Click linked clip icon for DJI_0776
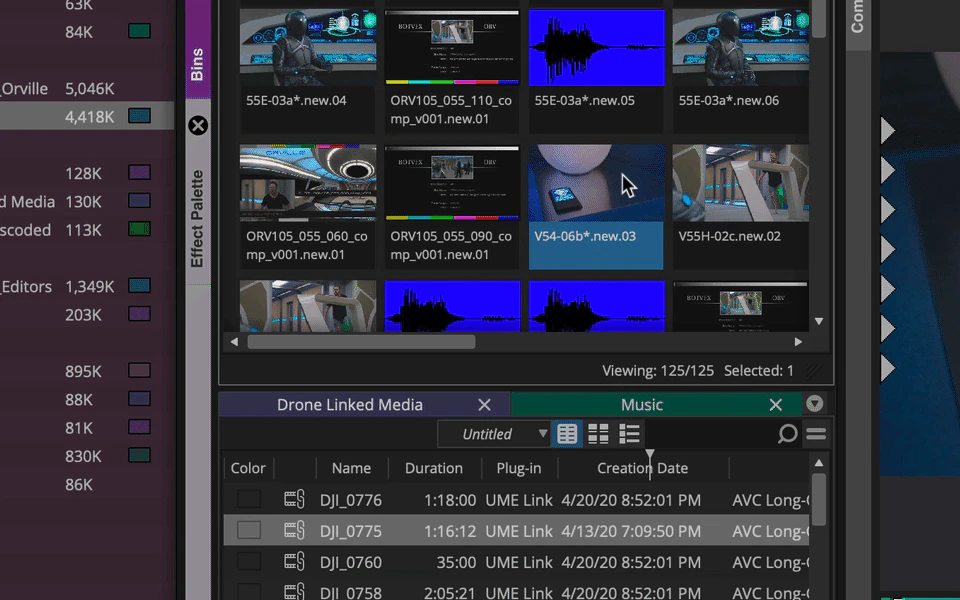The height and width of the screenshot is (600, 960). tap(294, 499)
